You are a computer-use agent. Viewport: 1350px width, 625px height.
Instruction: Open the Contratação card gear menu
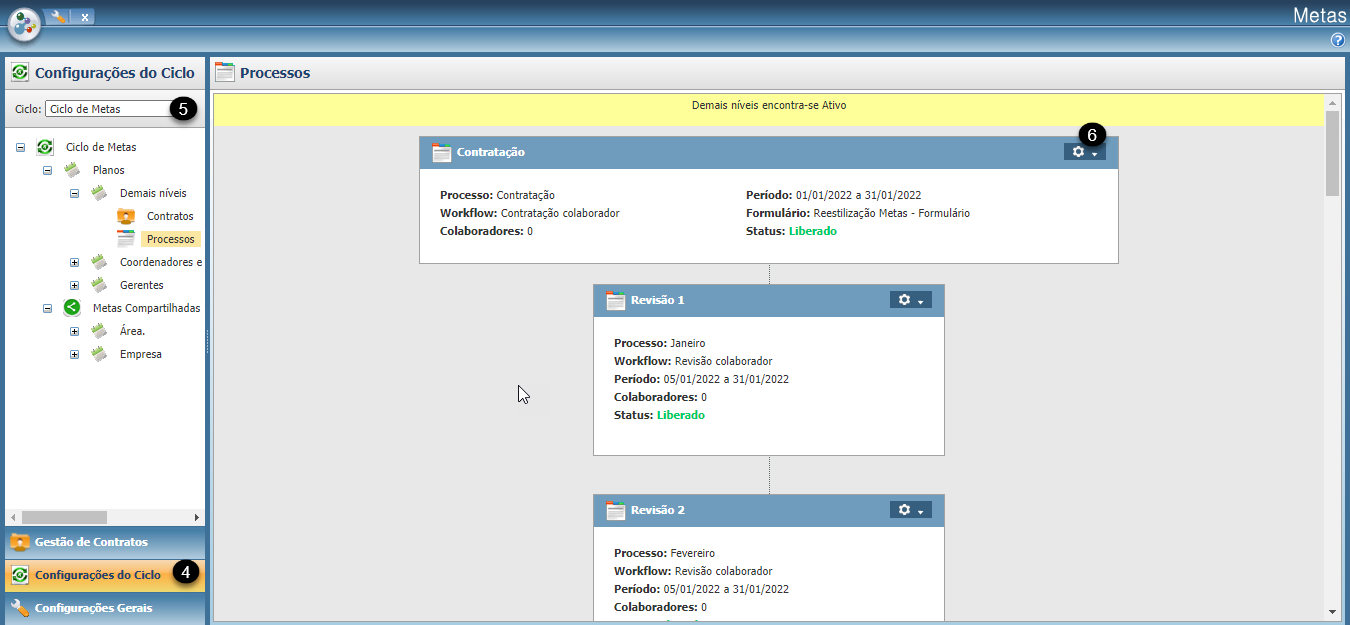pyautogui.click(x=1085, y=152)
